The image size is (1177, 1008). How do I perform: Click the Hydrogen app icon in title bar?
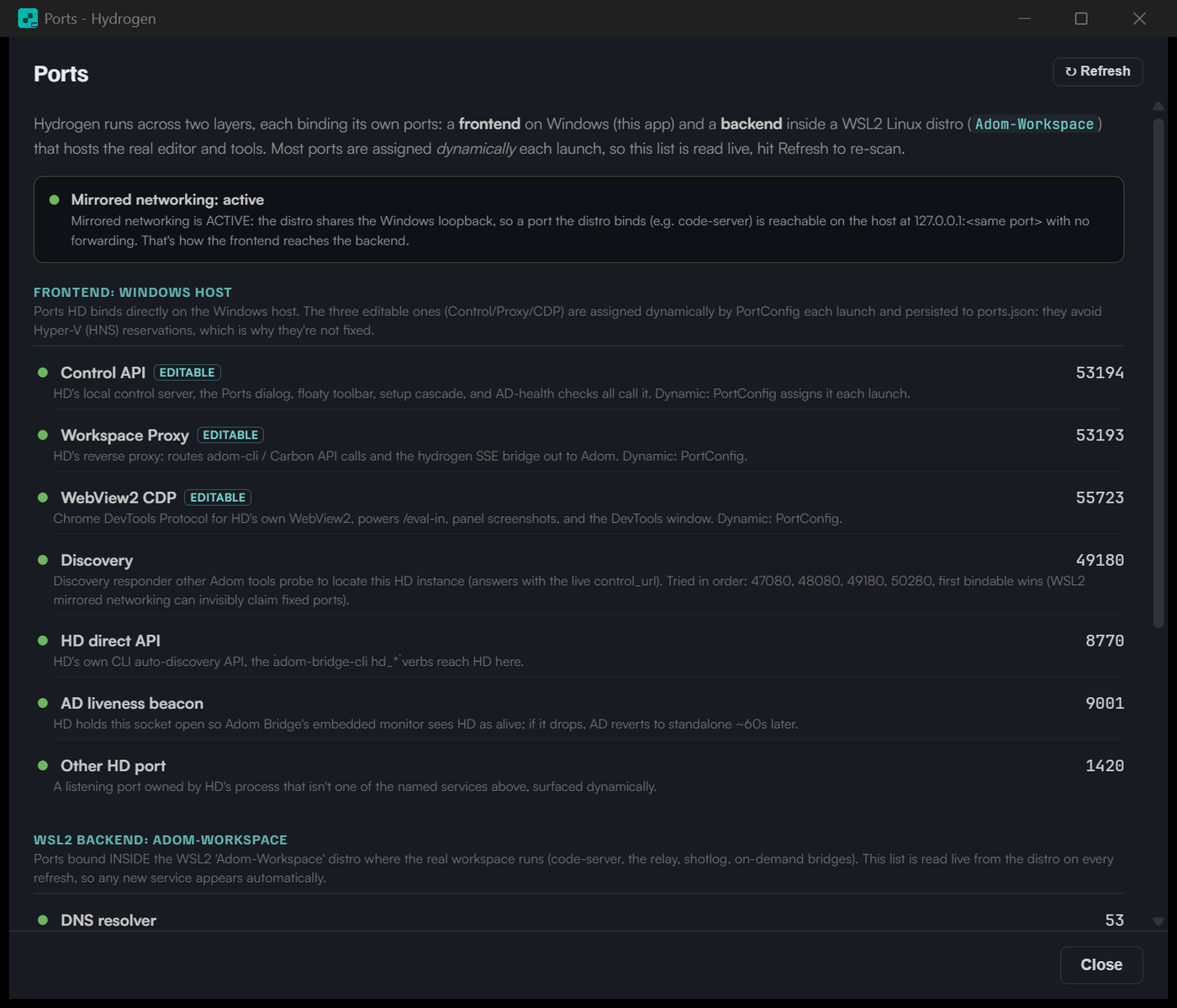tap(28, 18)
